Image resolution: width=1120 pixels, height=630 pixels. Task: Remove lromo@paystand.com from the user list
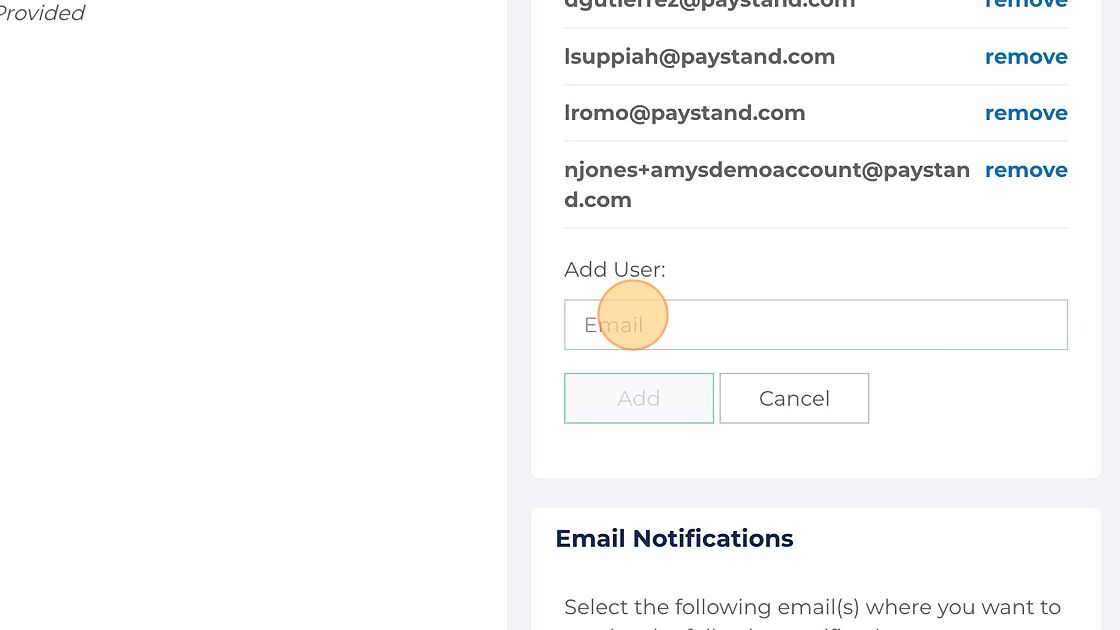pyautogui.click(x=1026, y=113)
